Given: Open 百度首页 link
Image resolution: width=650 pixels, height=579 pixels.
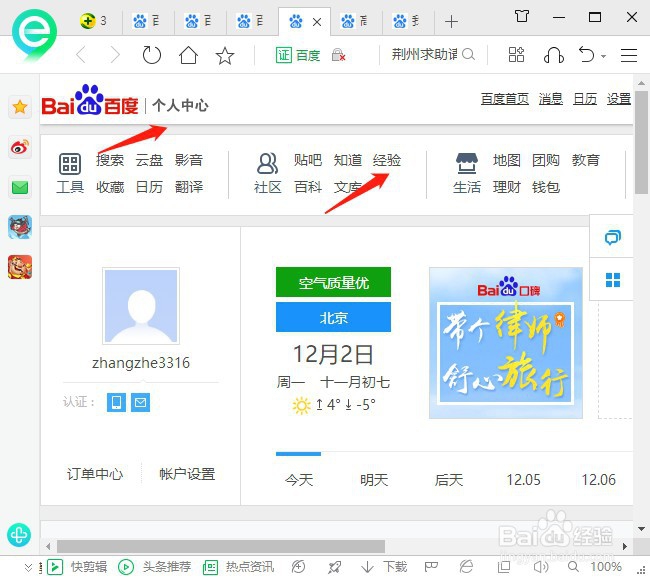Looking at the screenshot, I should tap(504, 99).
